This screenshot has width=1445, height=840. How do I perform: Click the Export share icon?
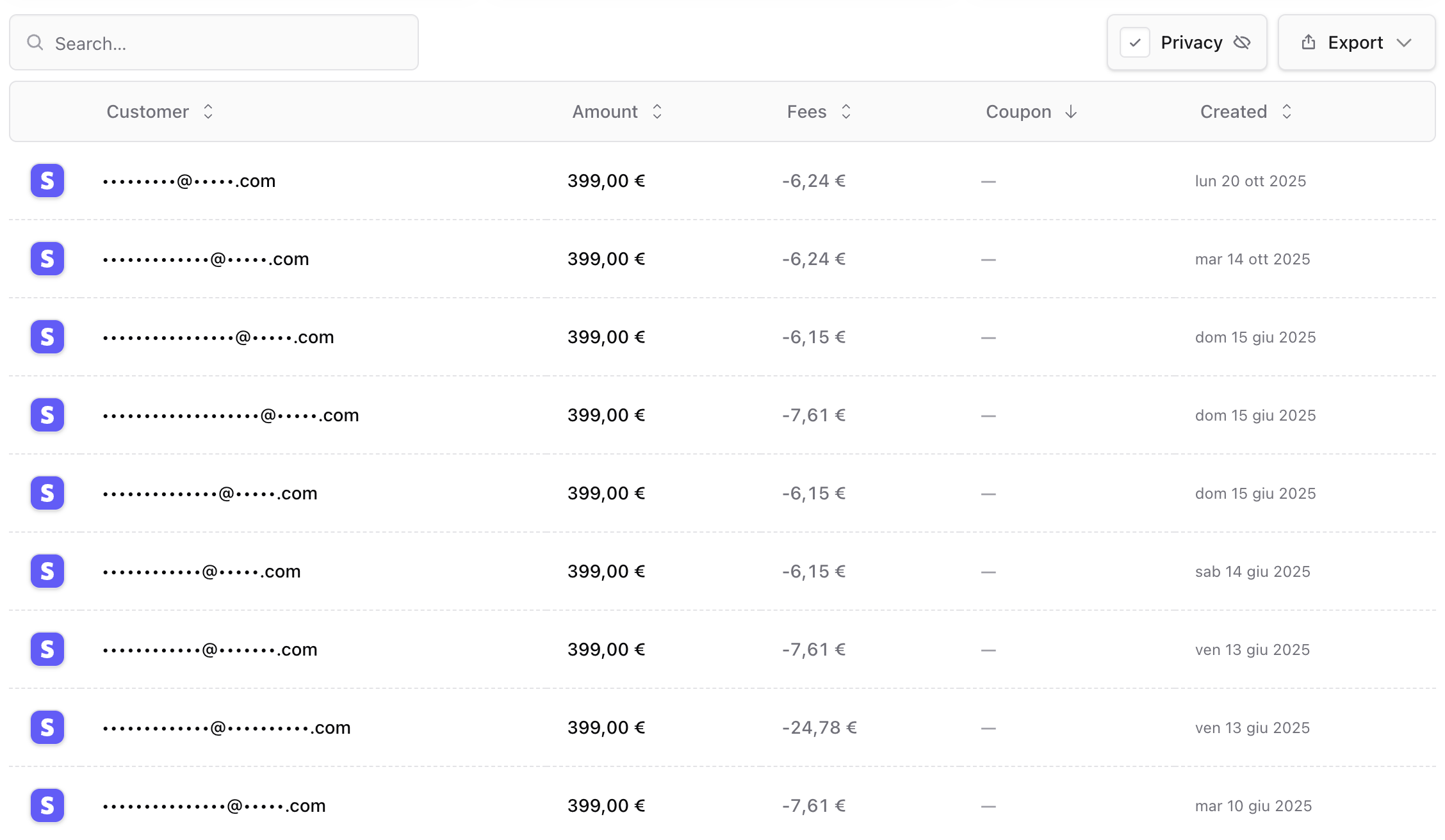[1309, 42]
